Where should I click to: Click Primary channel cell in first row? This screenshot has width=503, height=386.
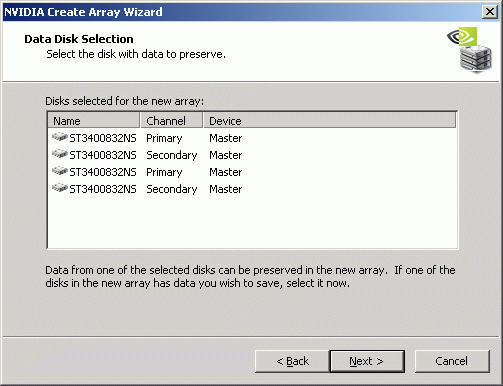(164, 138)
